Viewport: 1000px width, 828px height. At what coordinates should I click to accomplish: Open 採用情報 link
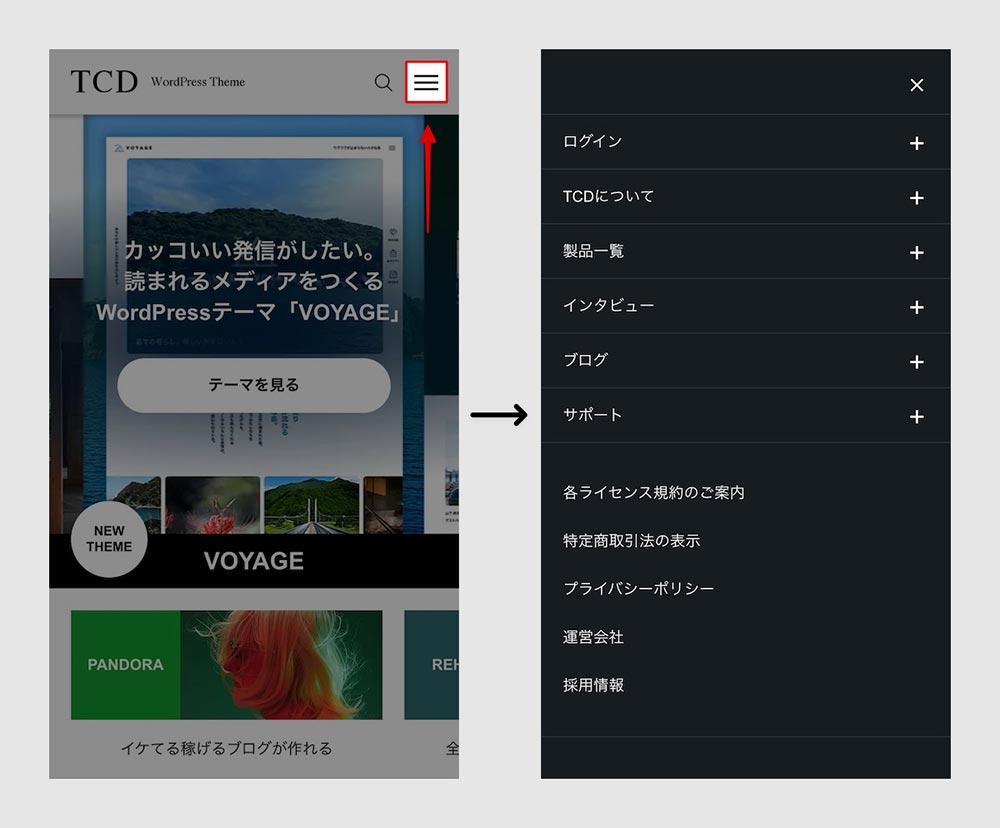click(593, 685)
